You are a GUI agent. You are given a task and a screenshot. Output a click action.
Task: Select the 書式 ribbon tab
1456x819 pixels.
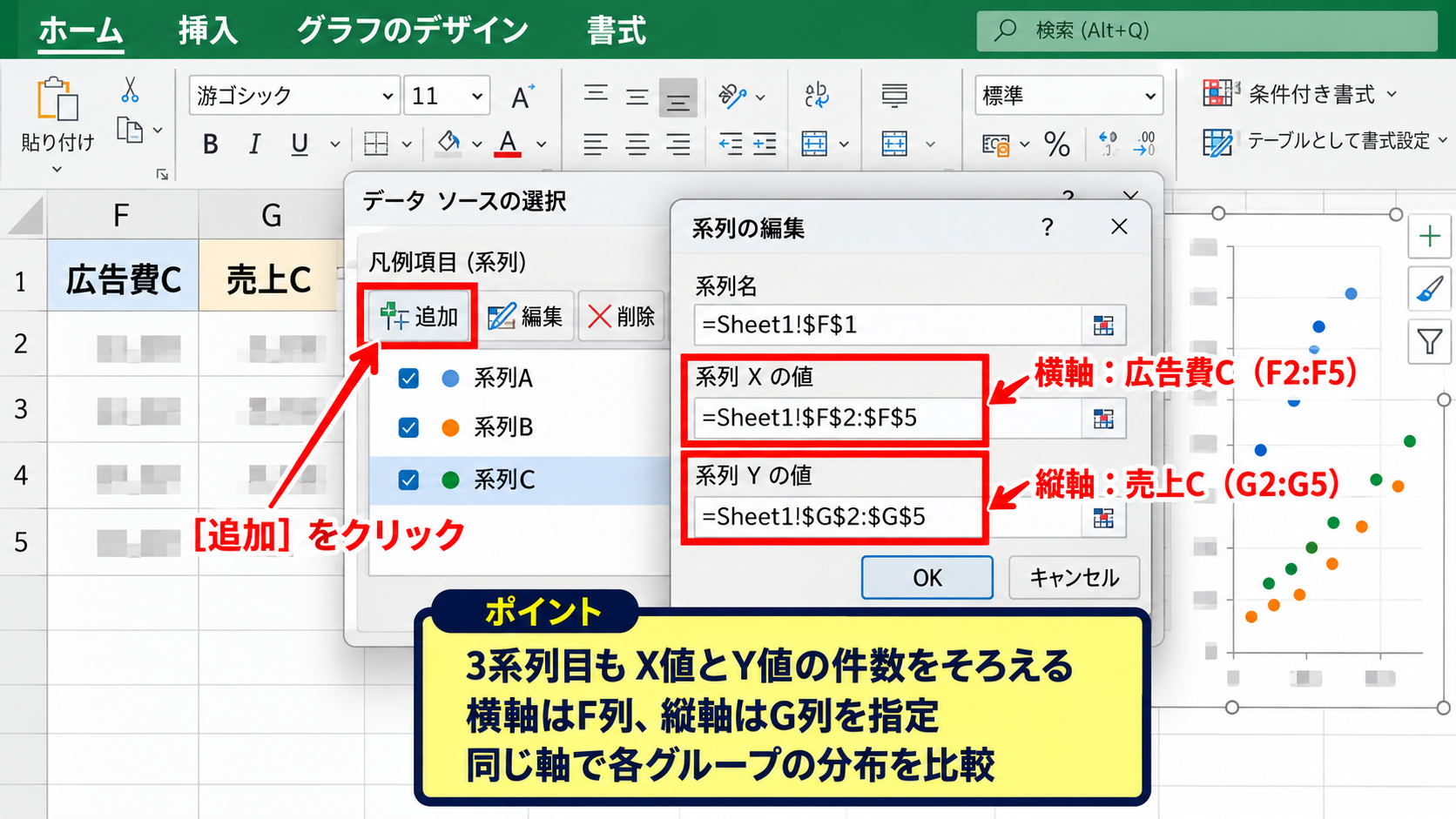pos(617,30)
